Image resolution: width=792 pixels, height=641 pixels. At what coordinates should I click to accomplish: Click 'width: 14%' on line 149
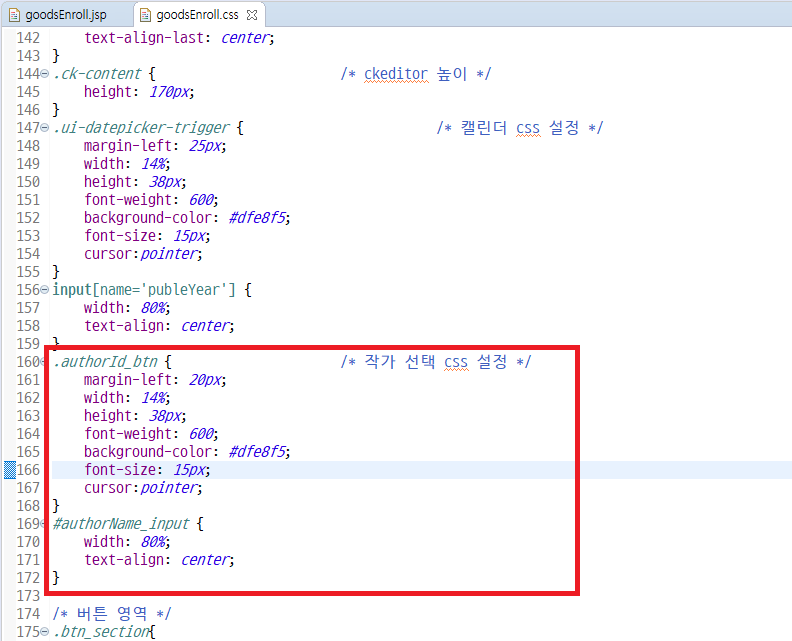[x=126, y=164]
